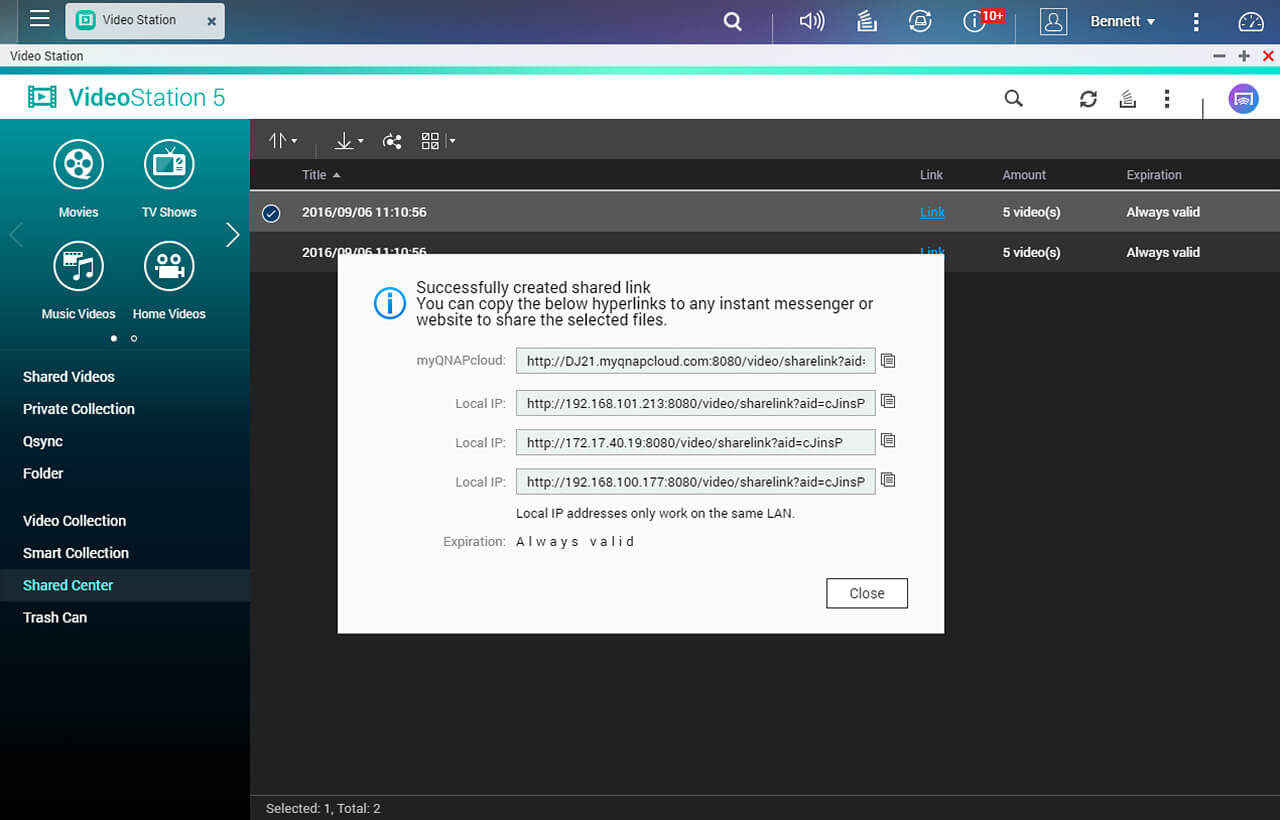Click the share toolbar icon

pos(392,141)
